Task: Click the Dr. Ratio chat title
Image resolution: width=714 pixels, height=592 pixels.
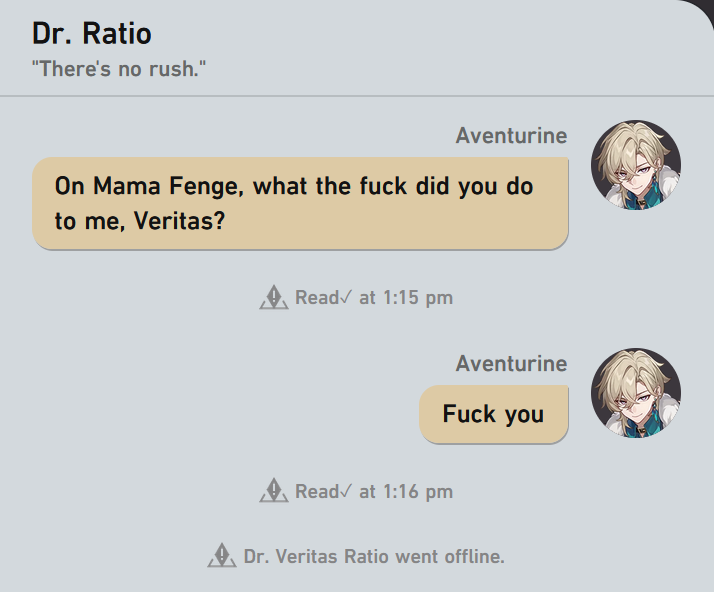Action: (x=92, y=33)
